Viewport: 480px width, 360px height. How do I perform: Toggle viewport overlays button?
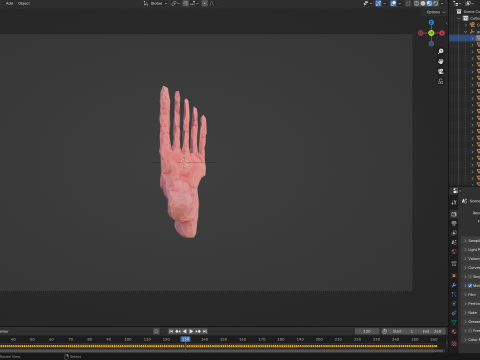click(393, 3)
